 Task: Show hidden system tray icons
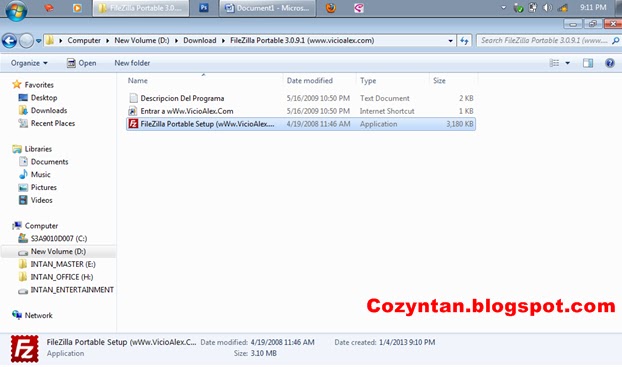[503, 8]
